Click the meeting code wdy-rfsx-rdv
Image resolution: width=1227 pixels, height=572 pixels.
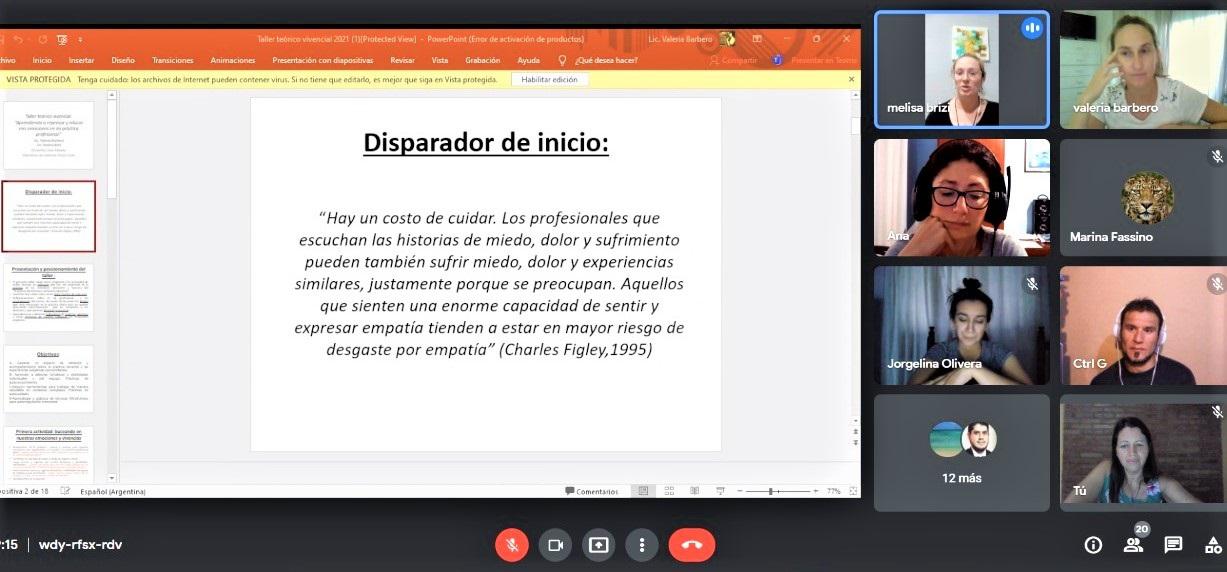click(80, 545)
